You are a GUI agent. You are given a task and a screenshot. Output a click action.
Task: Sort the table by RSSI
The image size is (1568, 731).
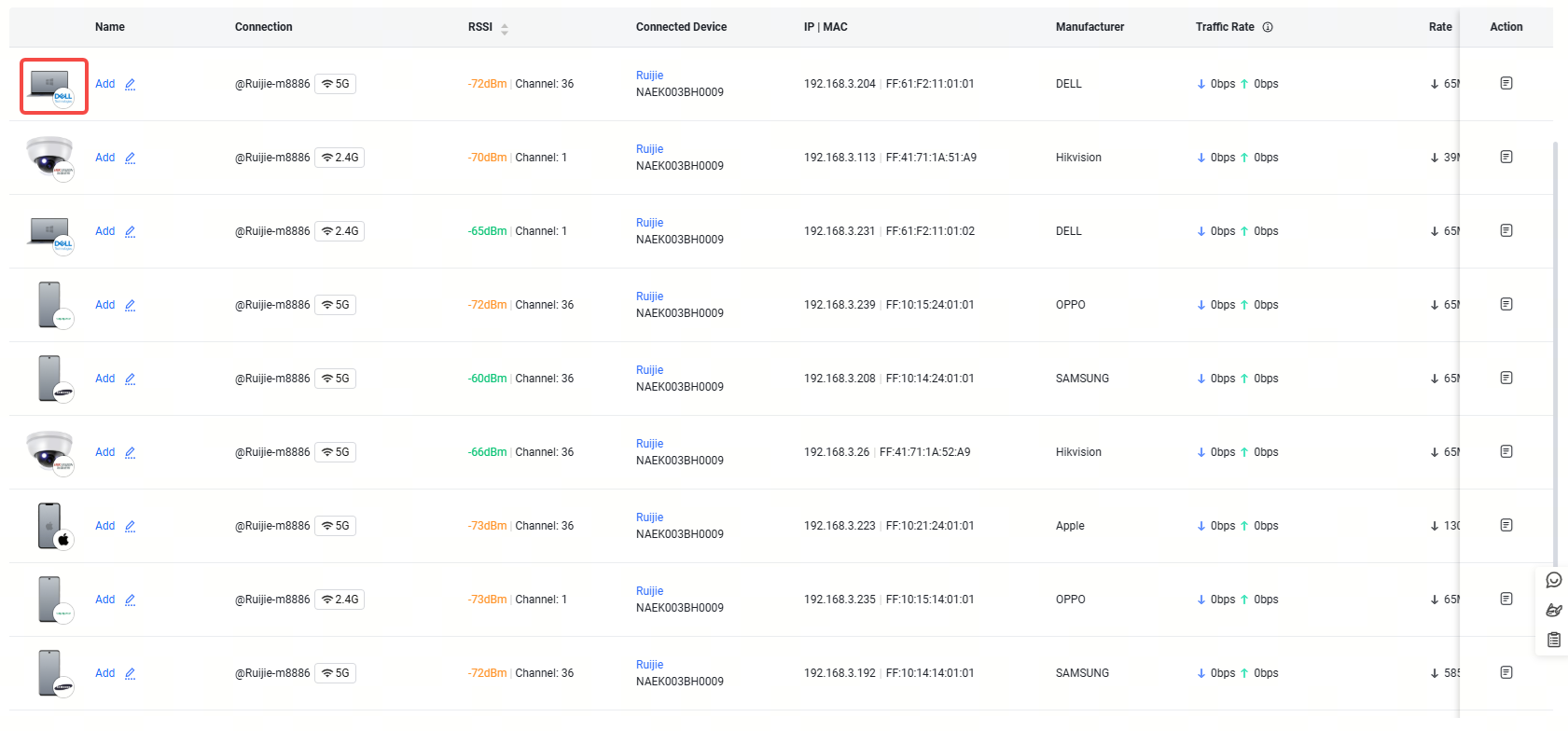tap(505, 28)
